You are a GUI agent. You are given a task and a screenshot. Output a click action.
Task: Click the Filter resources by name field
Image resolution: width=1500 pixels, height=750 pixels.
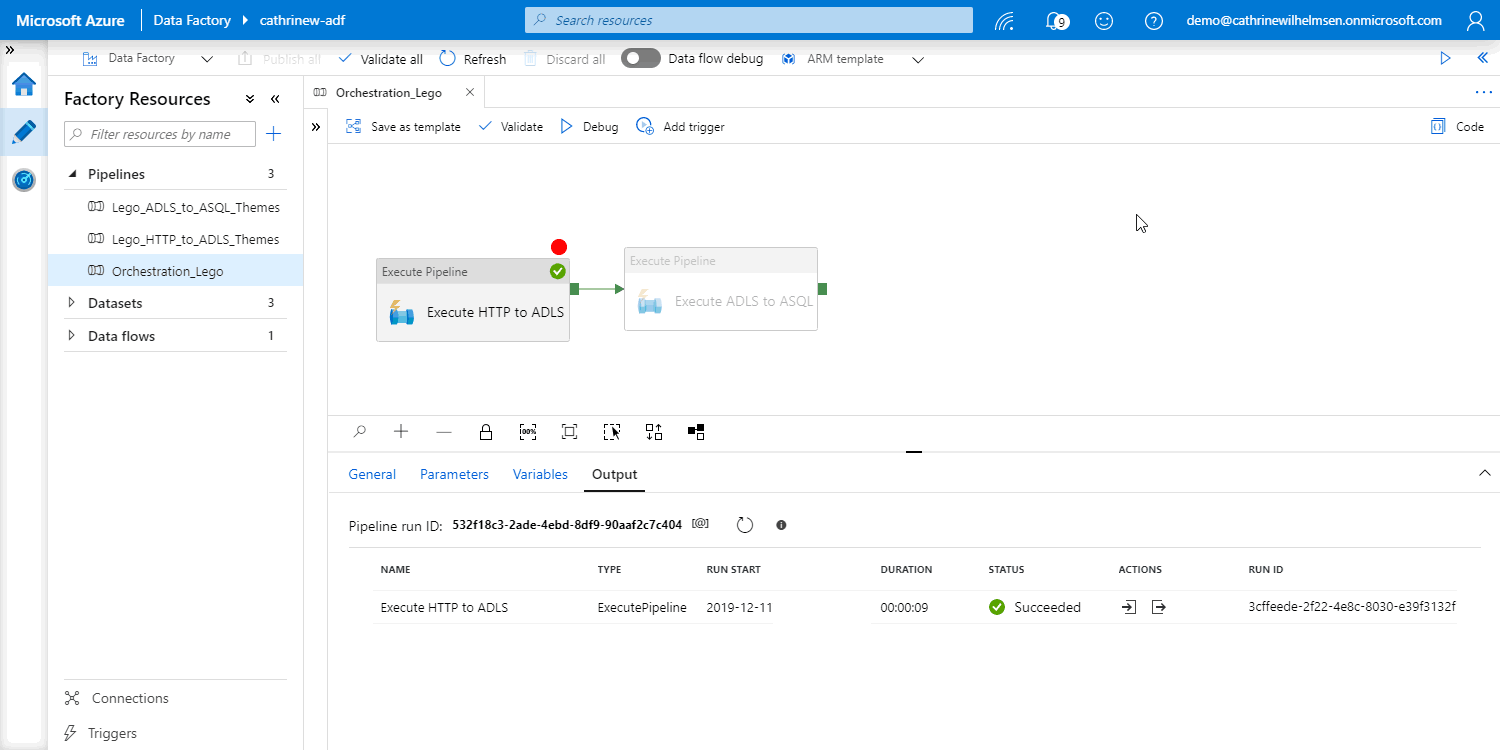[160, 134]
